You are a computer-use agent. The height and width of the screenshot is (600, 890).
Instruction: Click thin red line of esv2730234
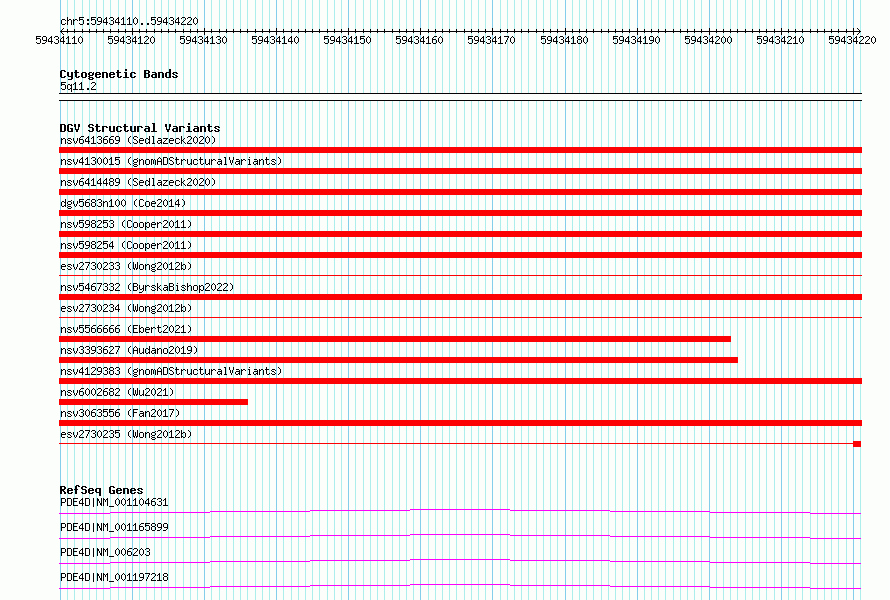tap(460, 318)
